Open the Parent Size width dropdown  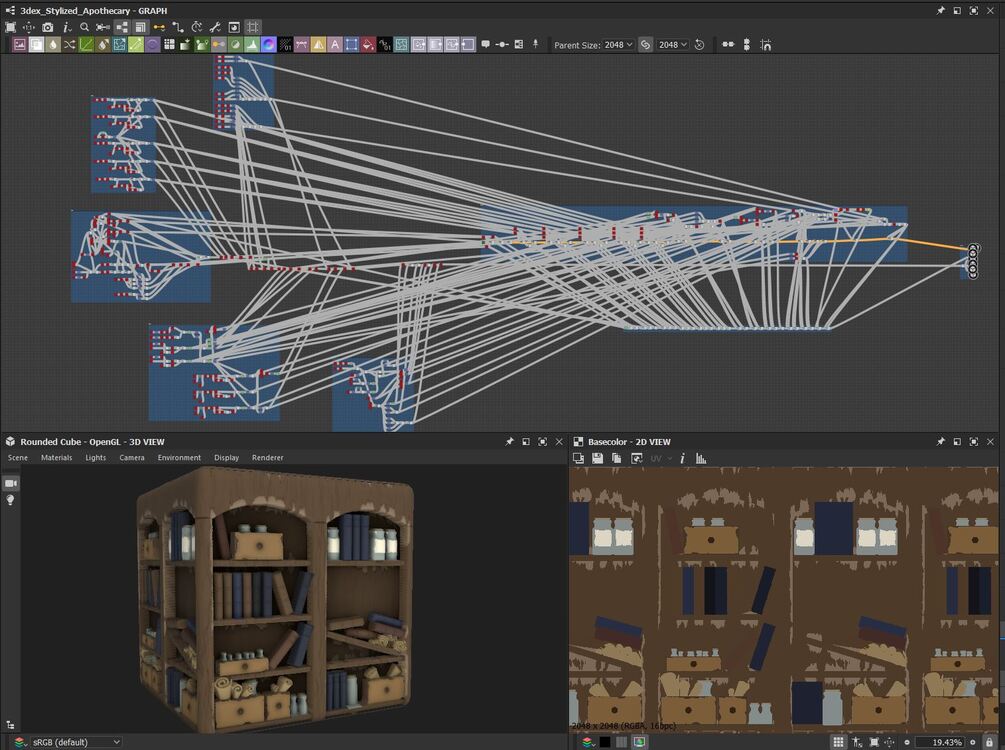click(618, 44)
